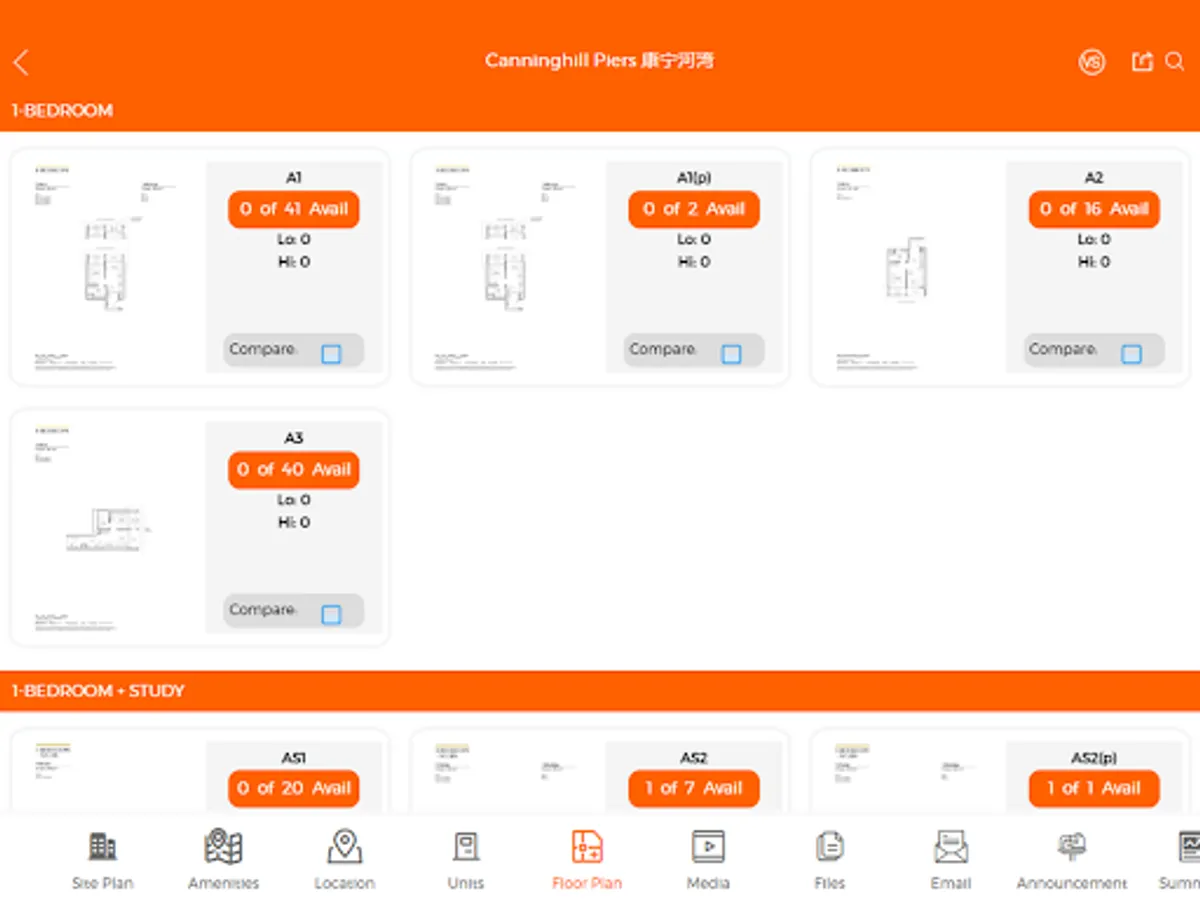Click the Canninghill Piers title
Screen dimensions: 1200x900
pyautogui.click(x=600, y=61)
